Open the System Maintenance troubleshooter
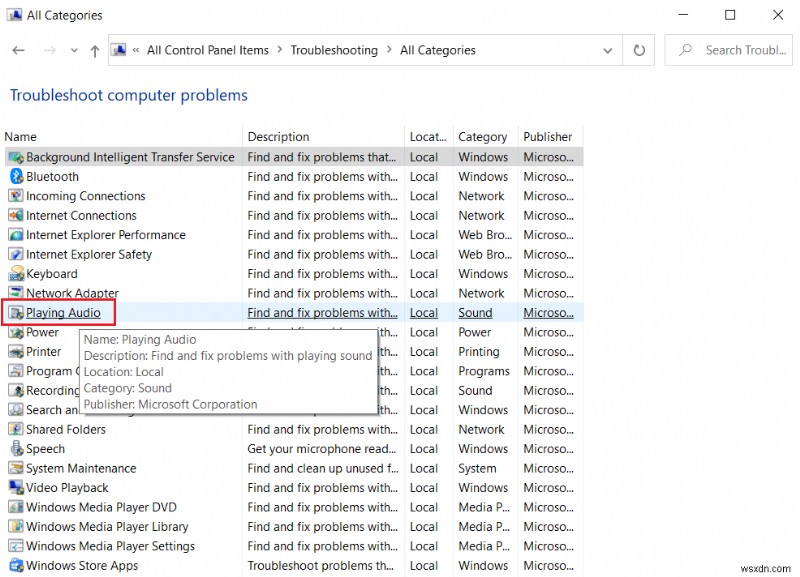 point(82,468)
